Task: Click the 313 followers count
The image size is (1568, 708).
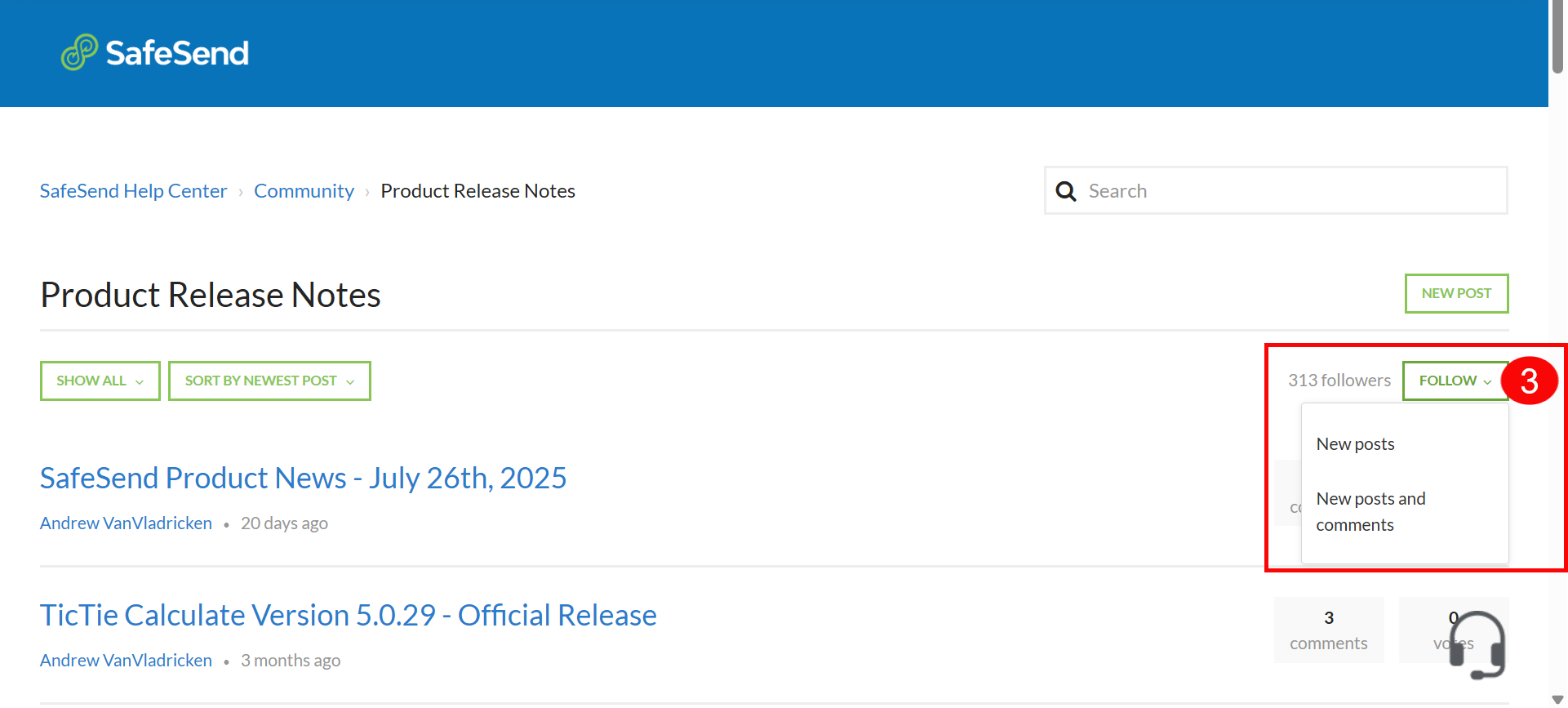Action: coord(1339,381)
